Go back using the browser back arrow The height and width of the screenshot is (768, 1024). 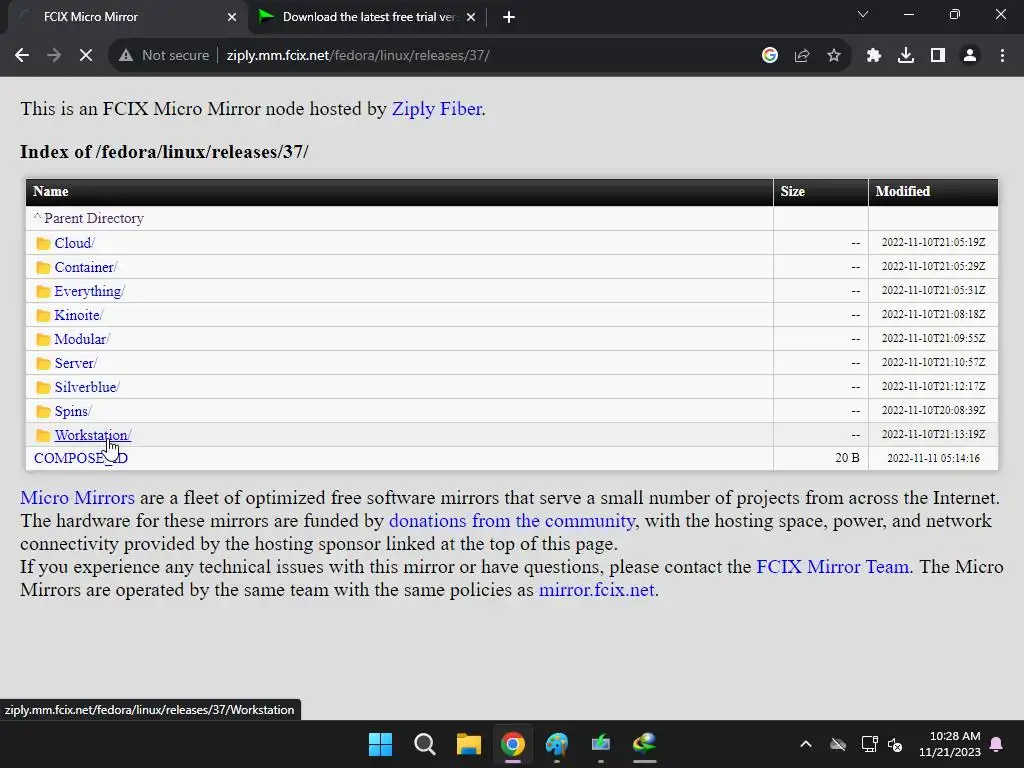22,56
